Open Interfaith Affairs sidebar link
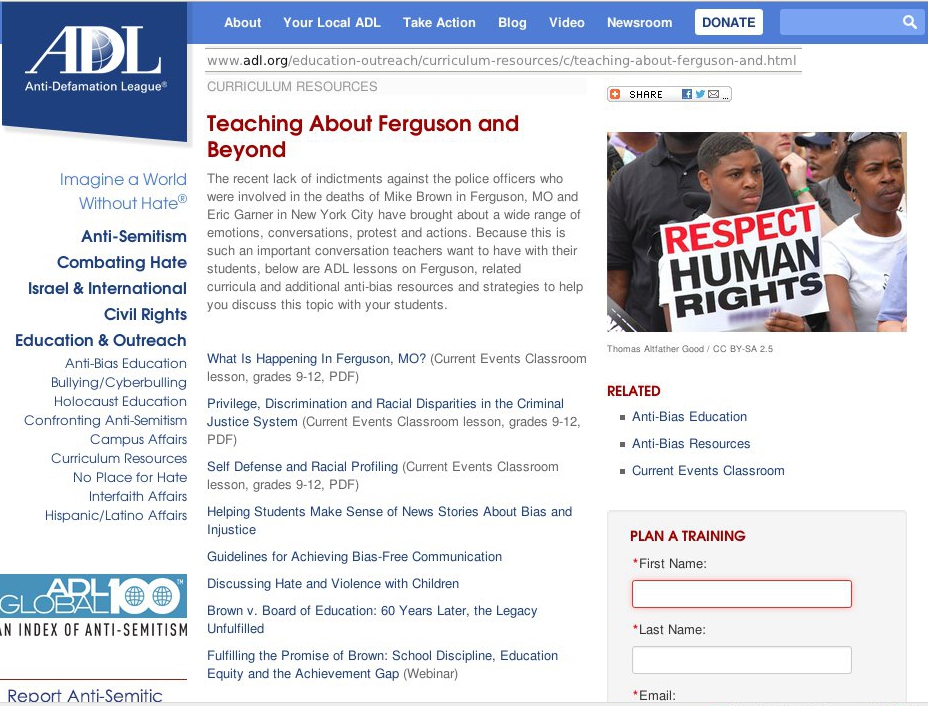 (138, 496)
